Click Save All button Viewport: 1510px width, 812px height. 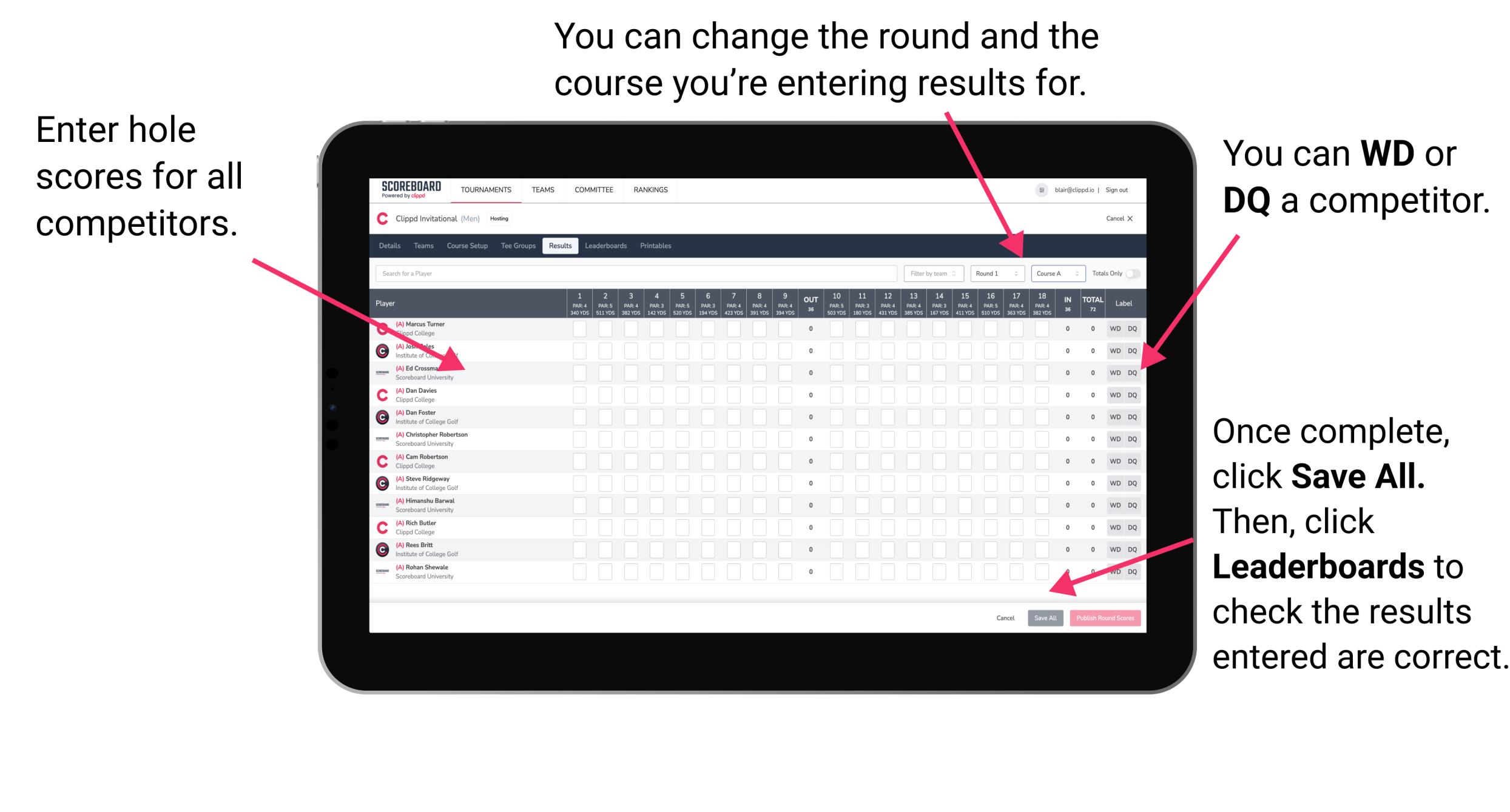(1045, 617)
